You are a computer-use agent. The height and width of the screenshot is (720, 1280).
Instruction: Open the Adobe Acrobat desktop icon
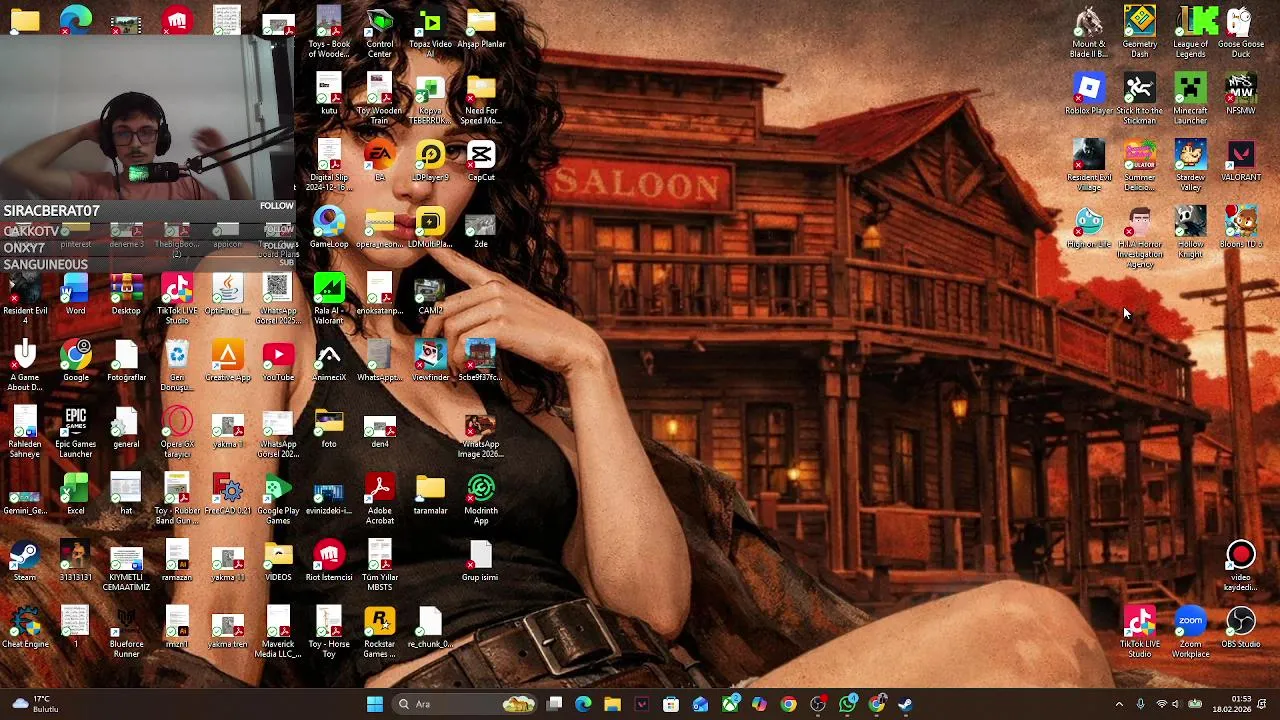379,499
